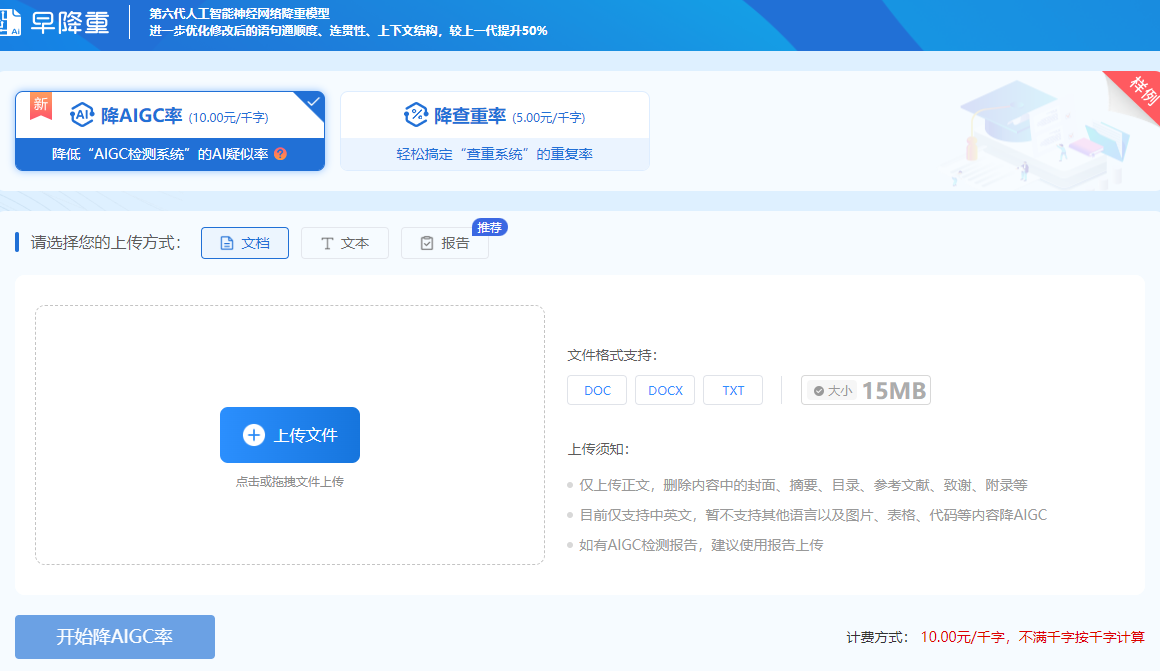Choose the 报告 upload option

(445, 243)
